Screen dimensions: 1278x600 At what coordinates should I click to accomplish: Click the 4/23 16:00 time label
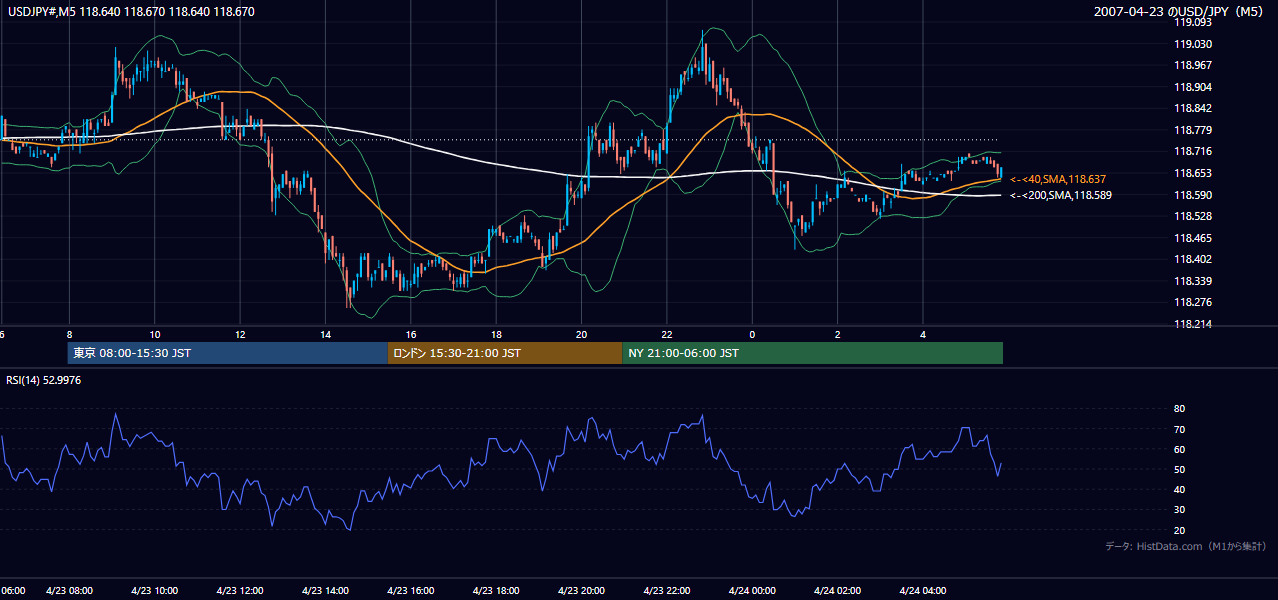click(411, 591)
